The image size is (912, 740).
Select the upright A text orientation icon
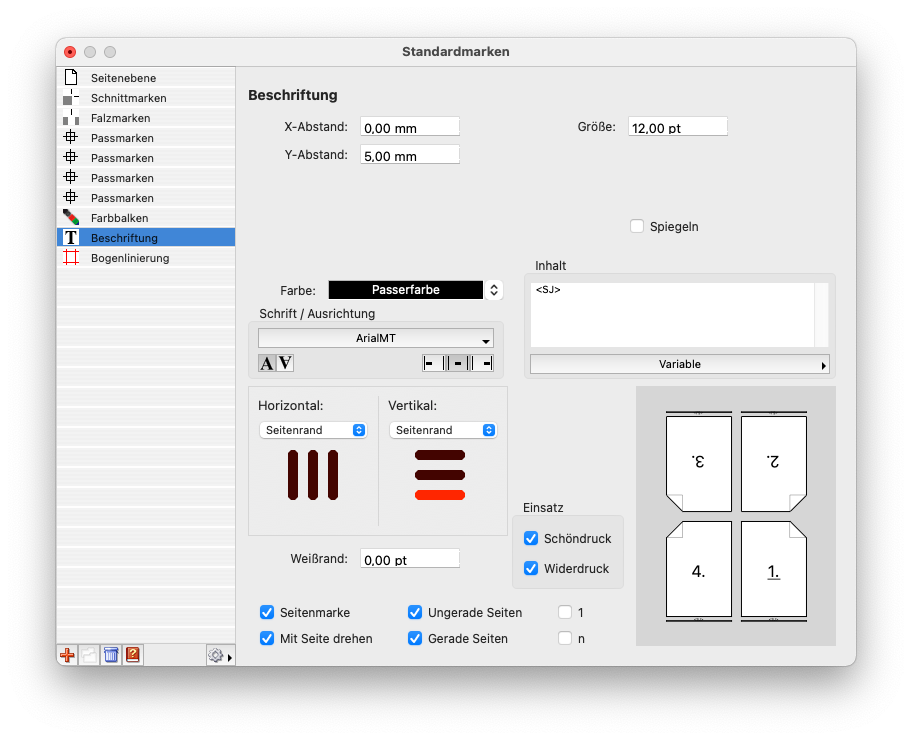(x=266, y=363)
